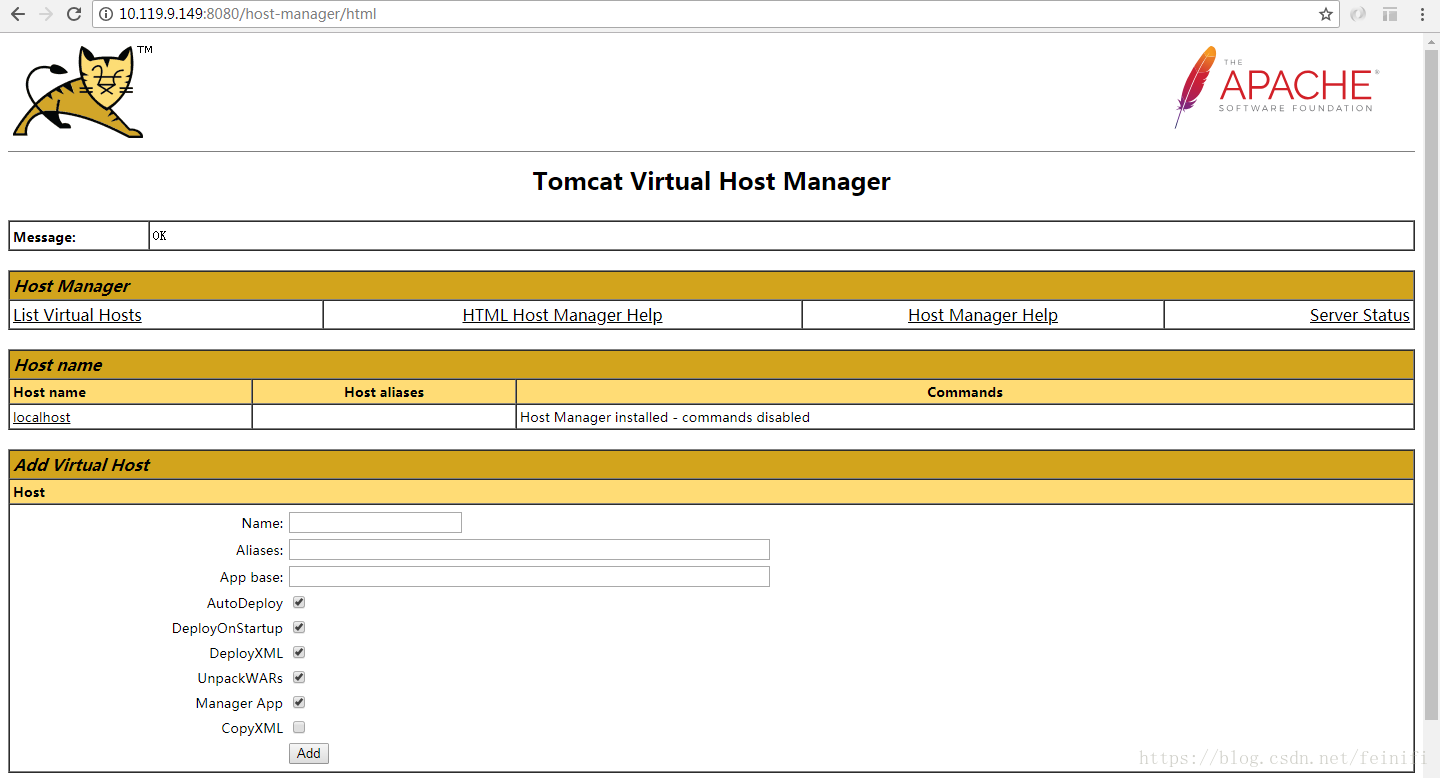Click the 'Tomcat Virtual Host Manager' heading
Screen dimensions: 1440x778
pyautogui.click(x=711, y=181)
